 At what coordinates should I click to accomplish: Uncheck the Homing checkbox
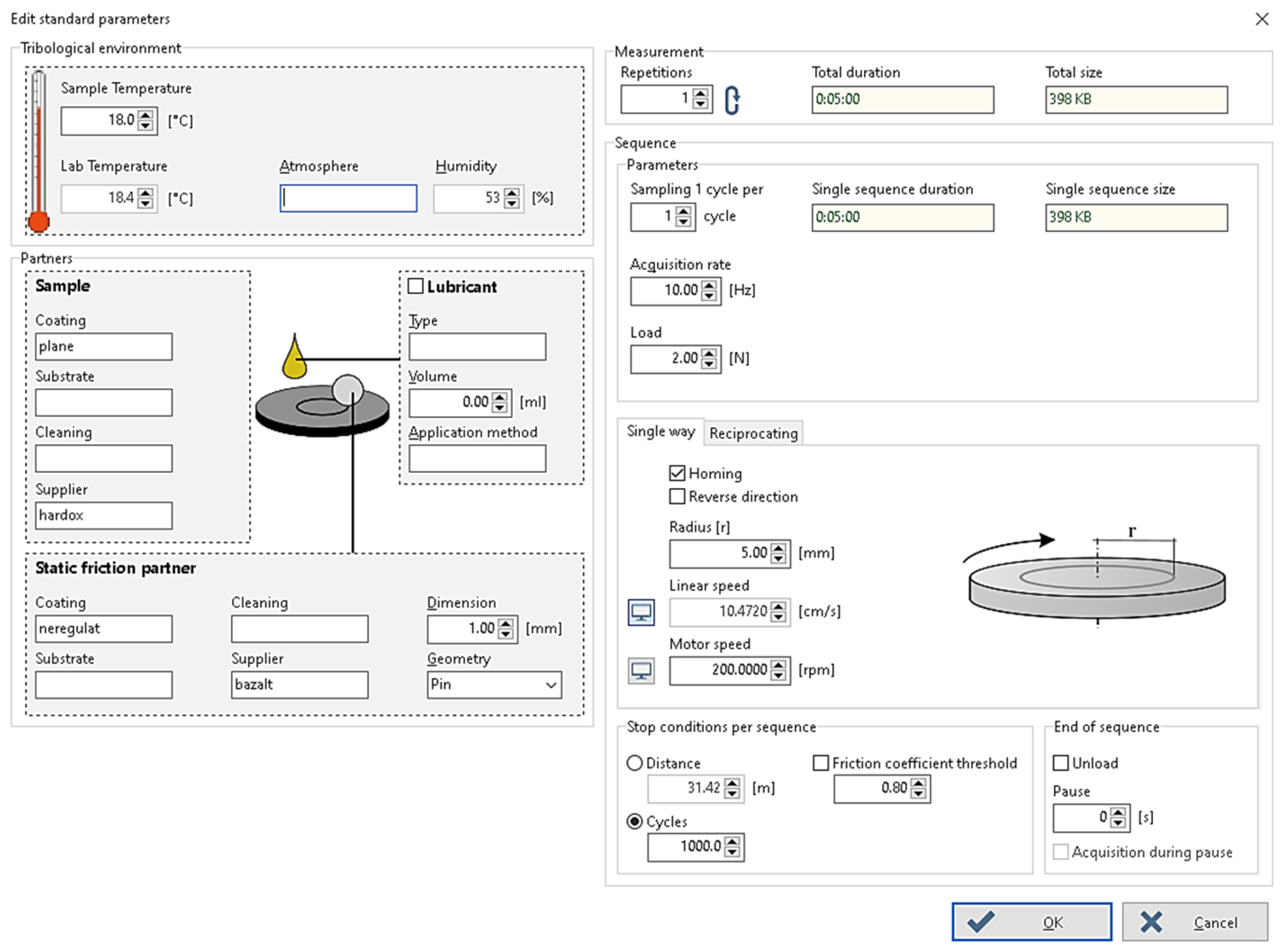point(677,474)
